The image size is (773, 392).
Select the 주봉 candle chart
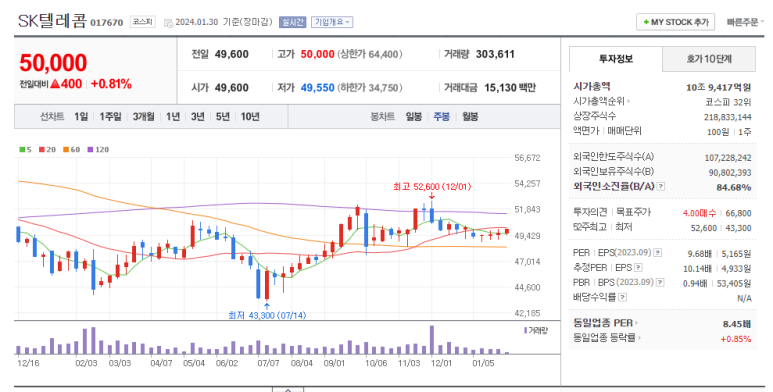(442, 117)
